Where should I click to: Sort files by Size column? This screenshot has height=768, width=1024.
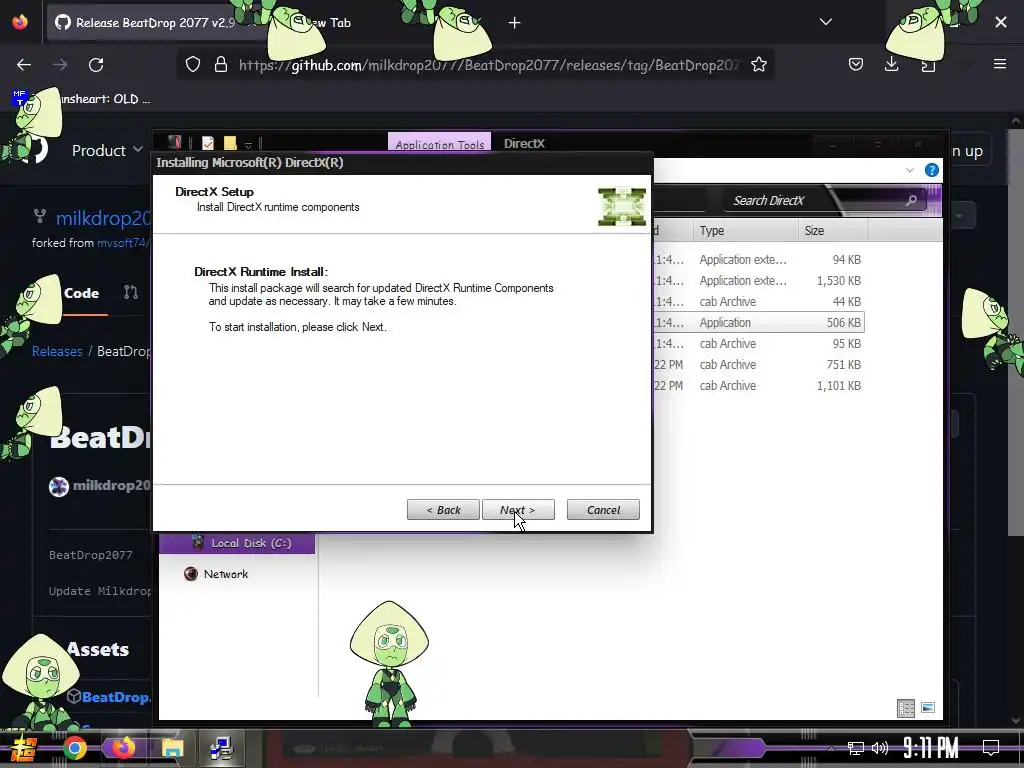click(833, 231)
